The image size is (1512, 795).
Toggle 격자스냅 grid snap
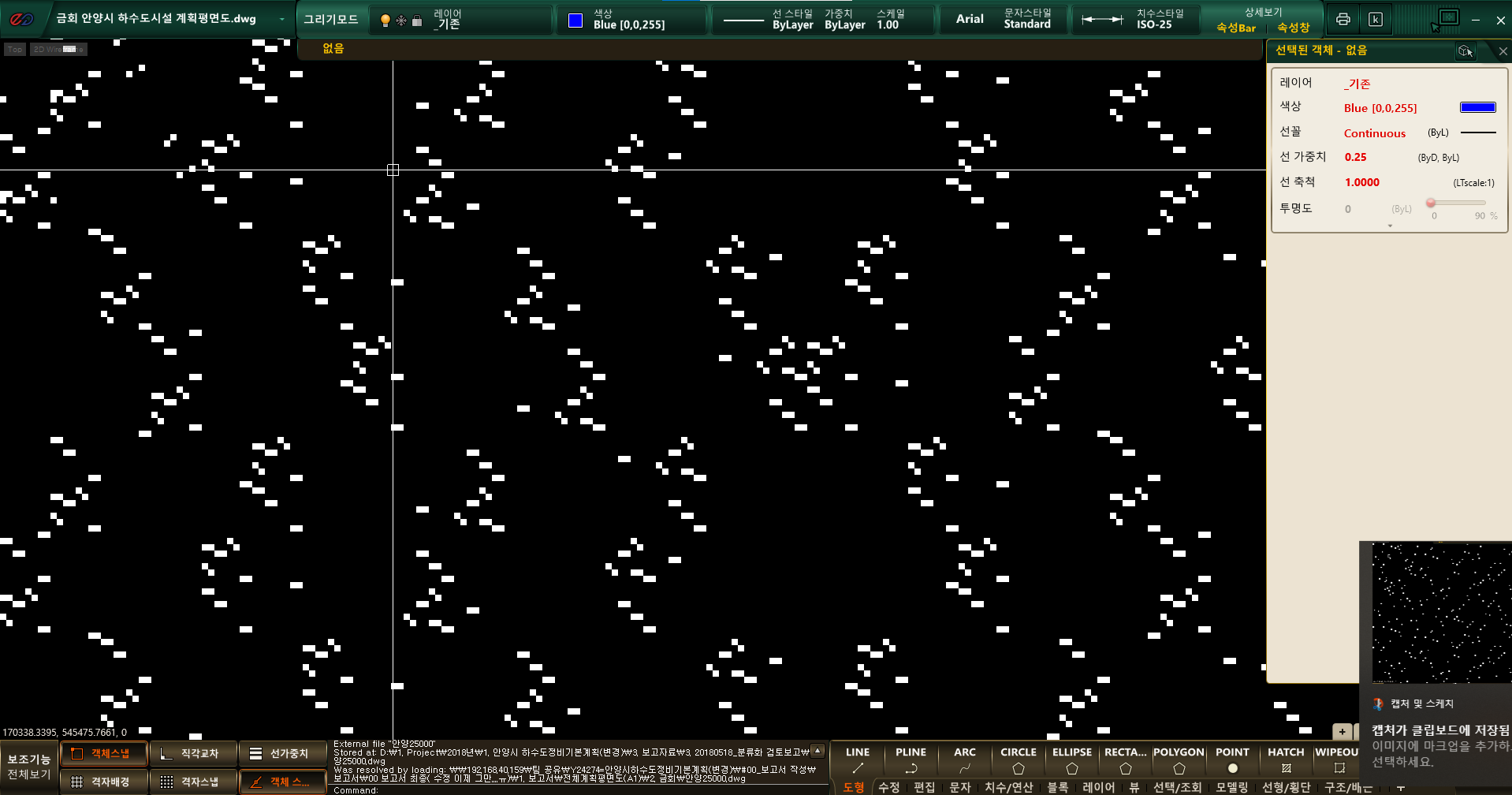tap(194, 782)
